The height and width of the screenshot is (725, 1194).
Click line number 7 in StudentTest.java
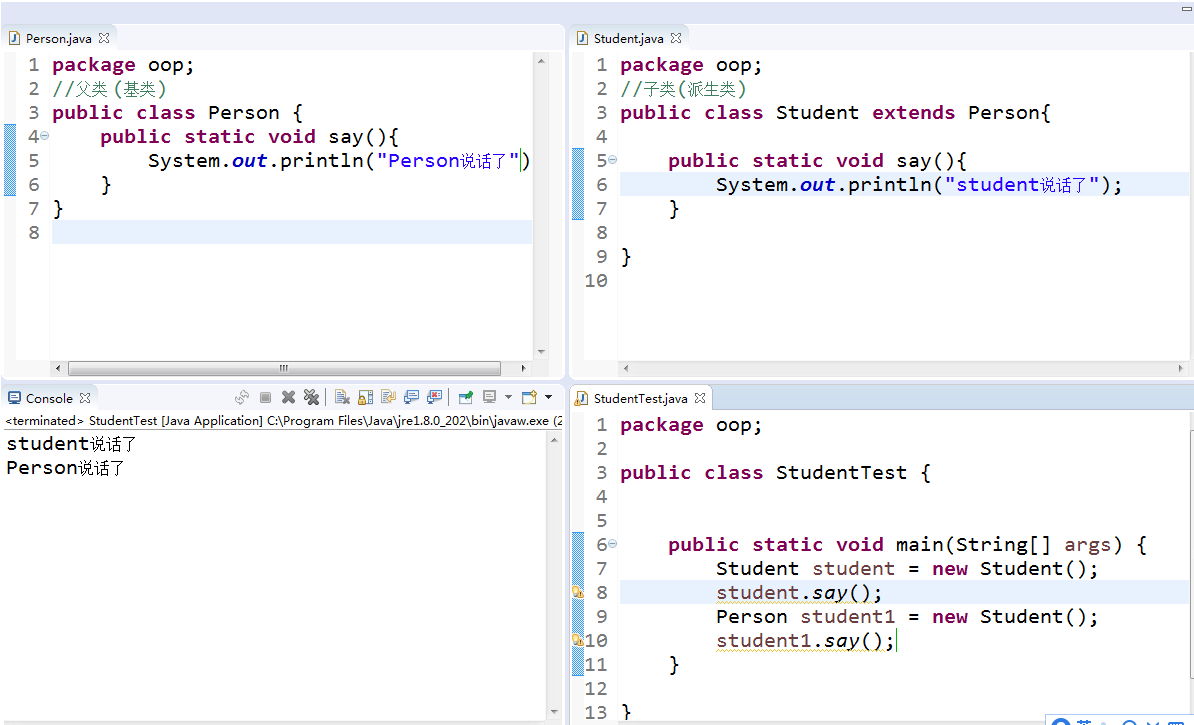point(602,568)
